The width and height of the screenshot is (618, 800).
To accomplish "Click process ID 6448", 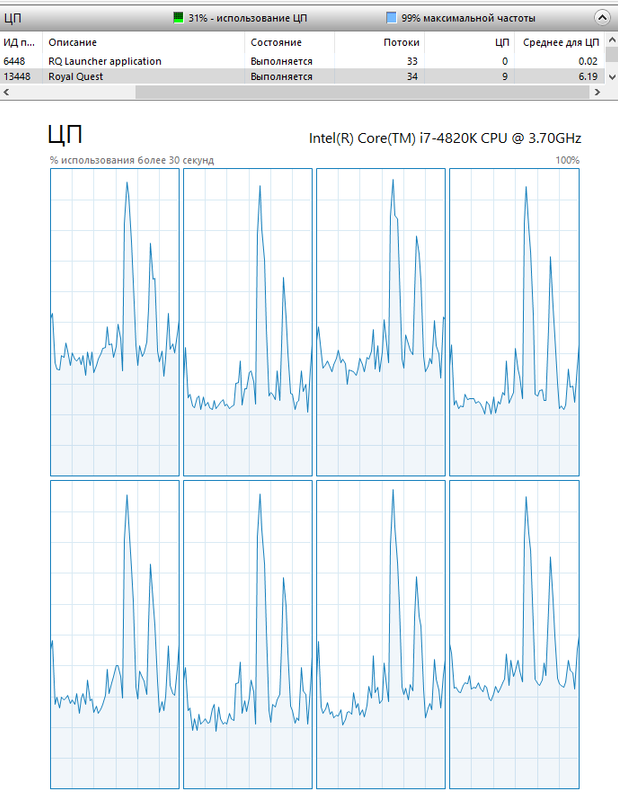I will (x=14, y=61).
